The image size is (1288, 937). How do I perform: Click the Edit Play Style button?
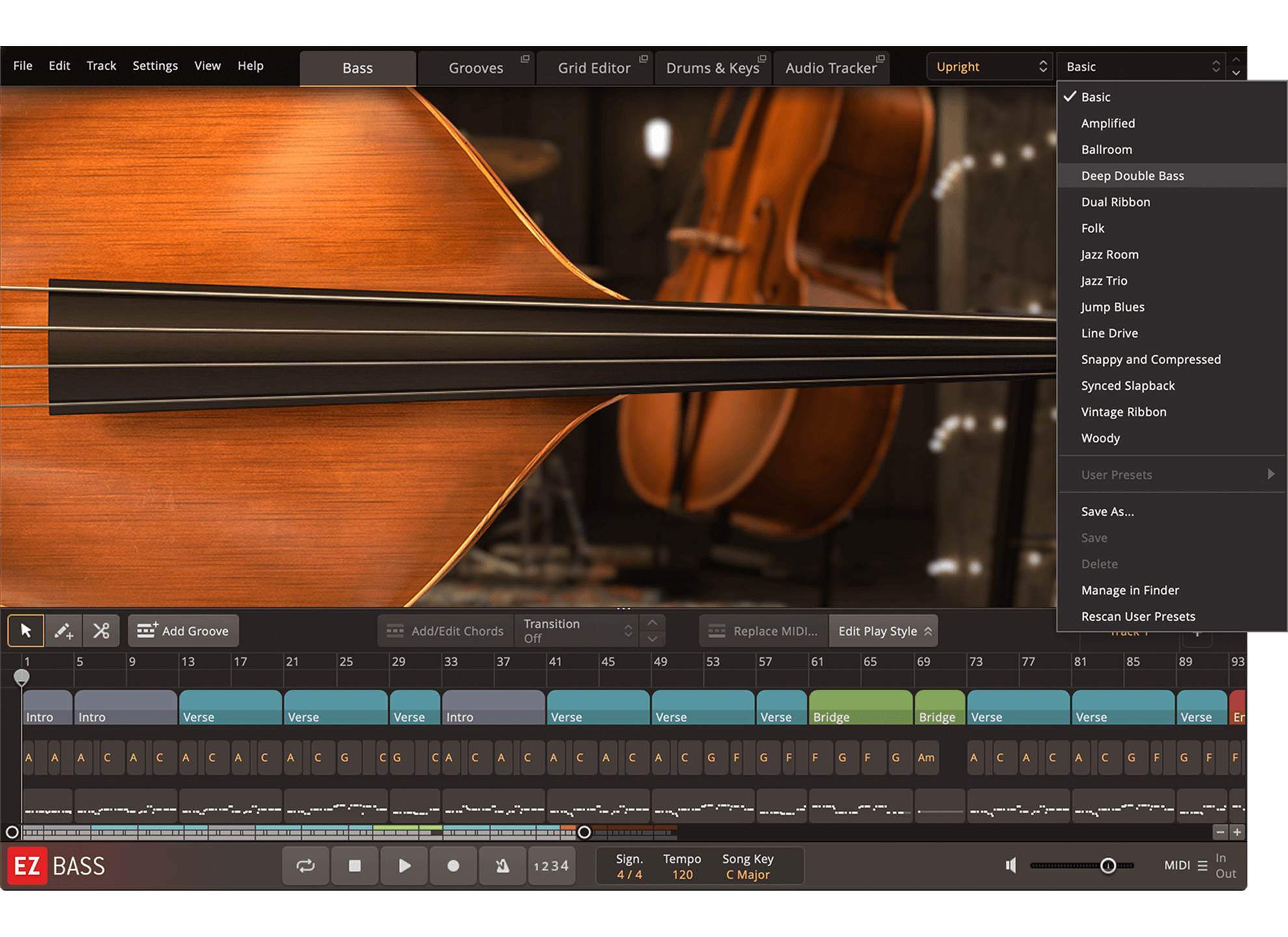[x=883, y=631]
